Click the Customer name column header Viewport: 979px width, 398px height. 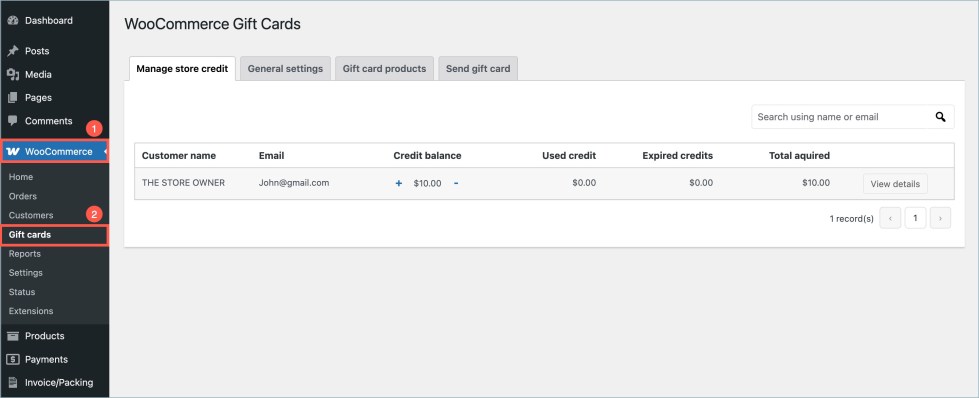pyautogui.click(x=179, y=156)
